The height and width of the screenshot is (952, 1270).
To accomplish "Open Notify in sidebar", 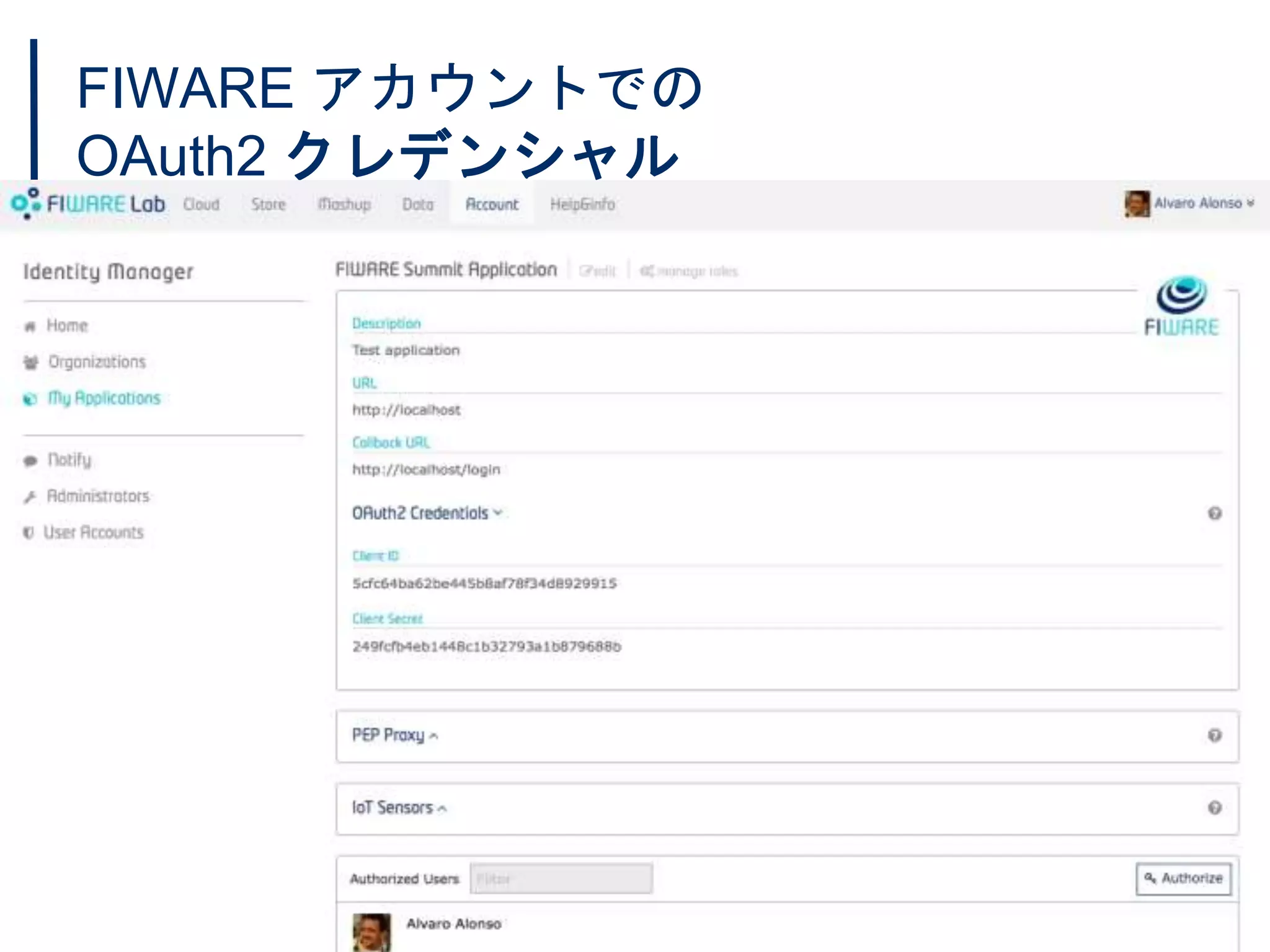I will pyautogui.click(x=69, y=460).
